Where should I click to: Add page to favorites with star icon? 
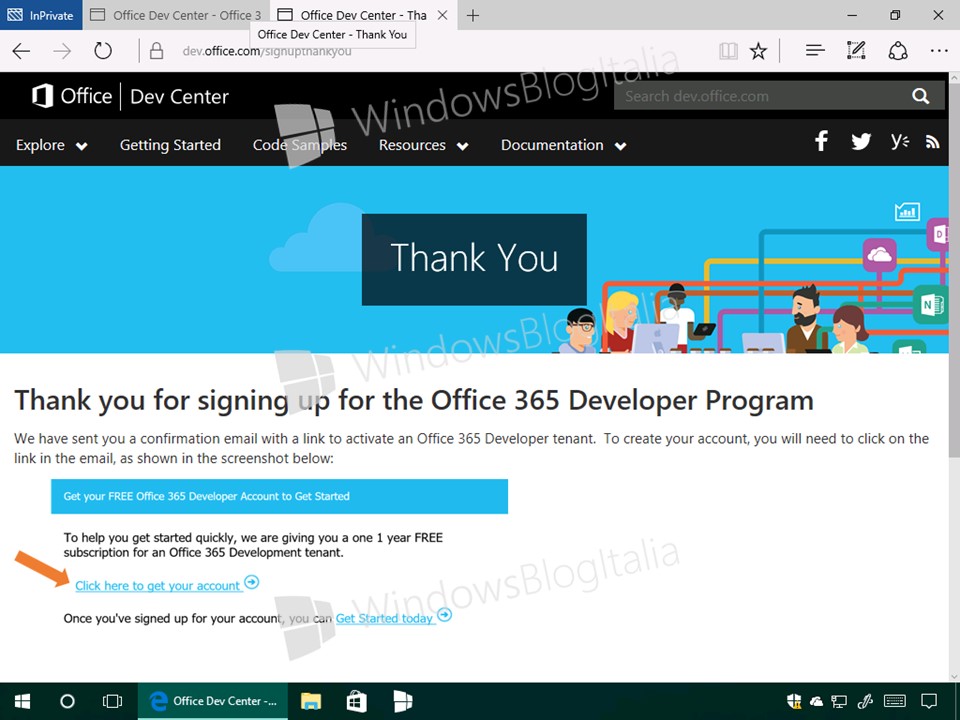758,51
